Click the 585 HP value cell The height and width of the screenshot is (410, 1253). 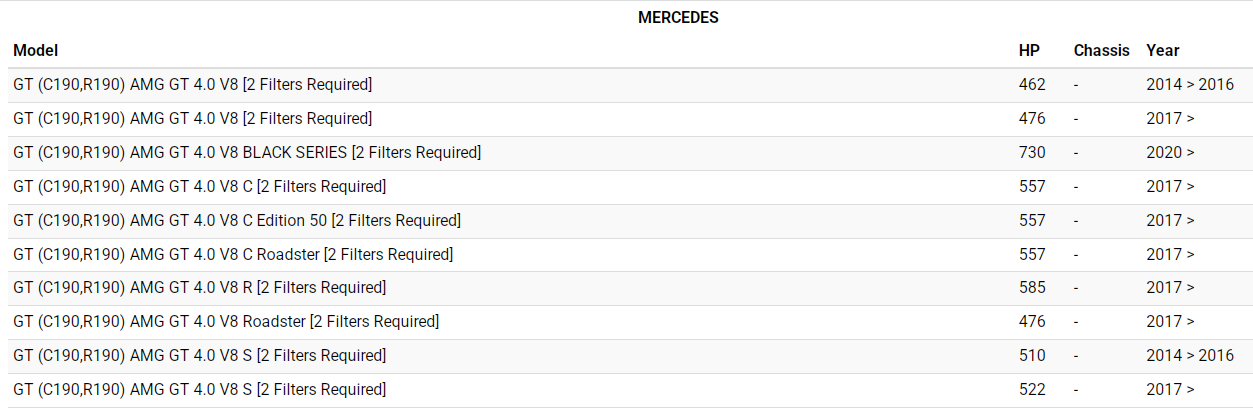[x=1032, y=288]
